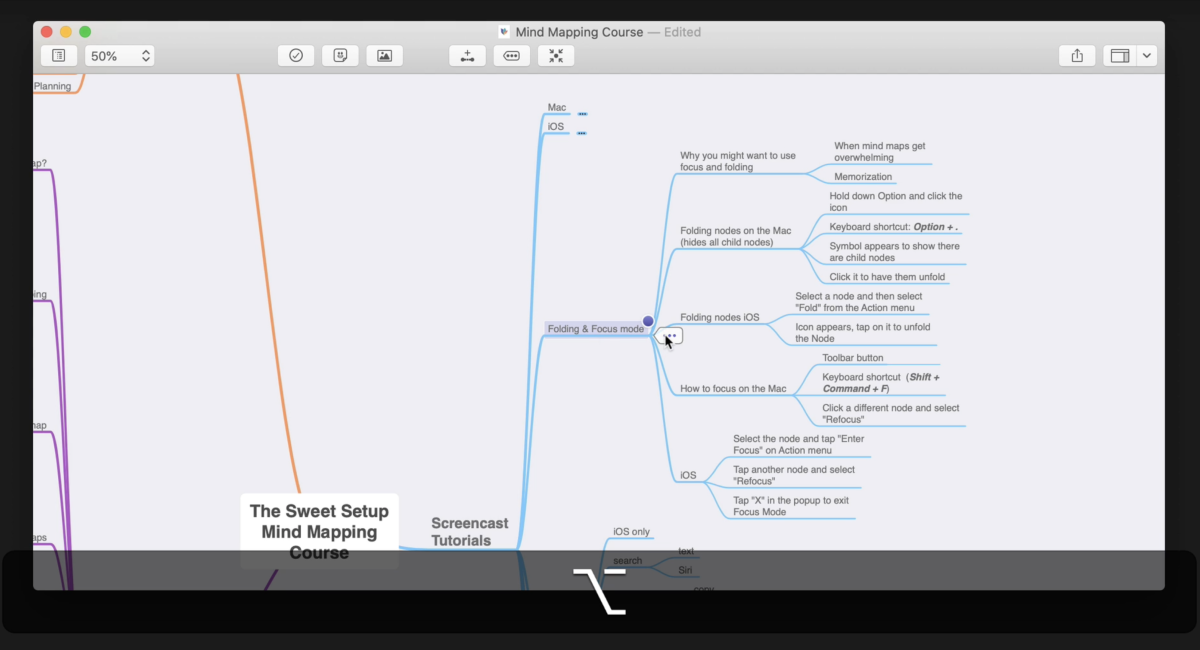Select the Folding nodes on the Mac node
The image size is (1200, 650).
click(x=736, y=237)
